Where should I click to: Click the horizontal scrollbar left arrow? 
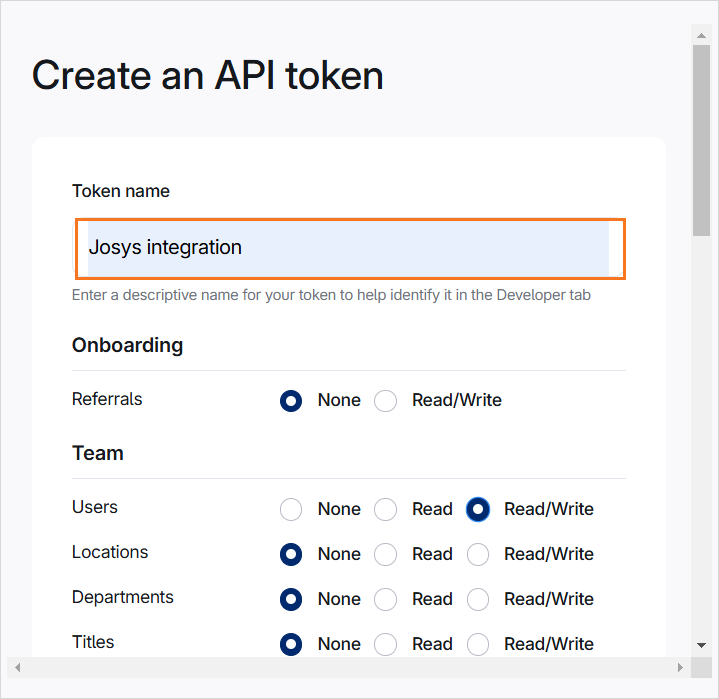(17, 667)
